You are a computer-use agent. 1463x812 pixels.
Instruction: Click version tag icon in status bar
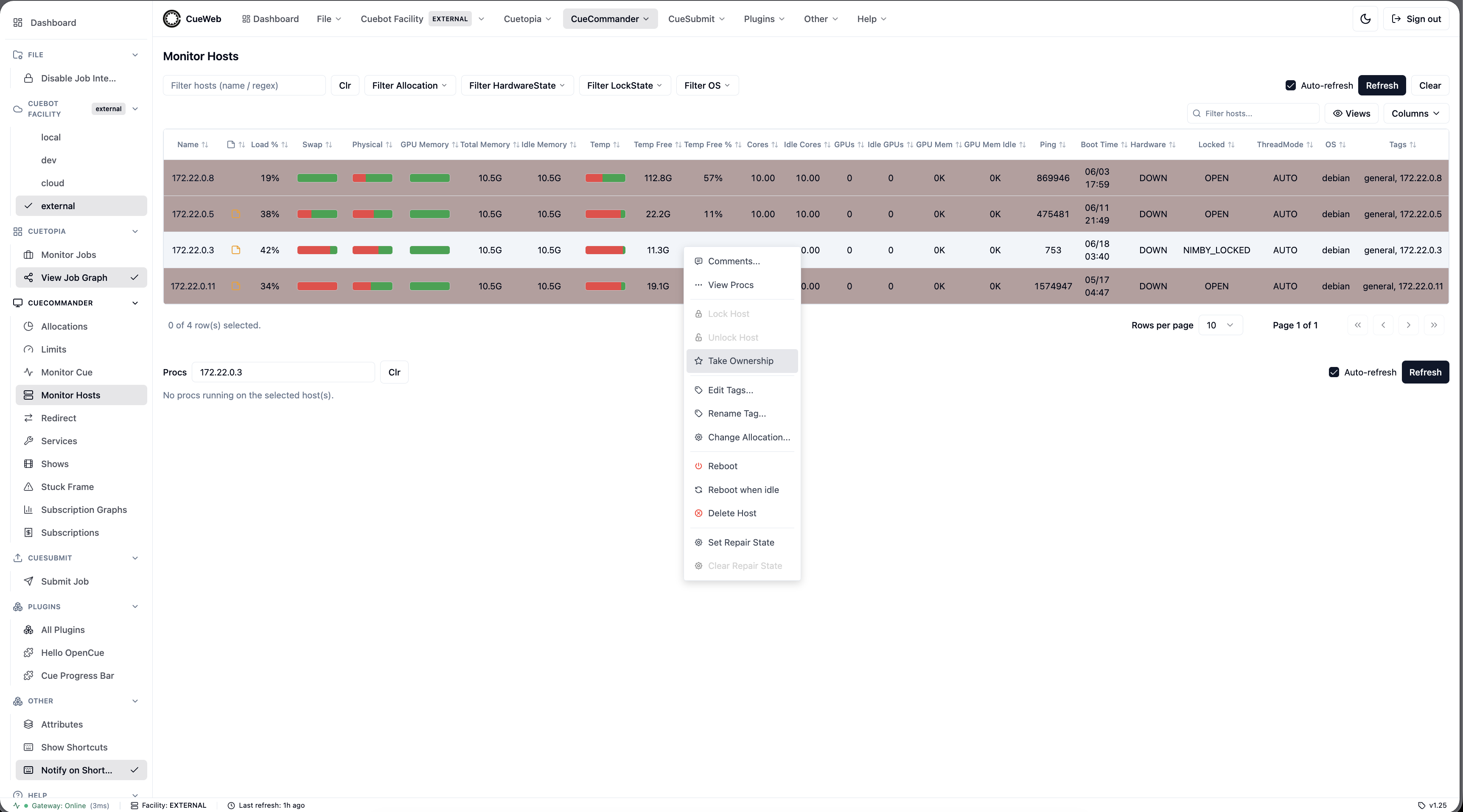tap(1421, 805)
